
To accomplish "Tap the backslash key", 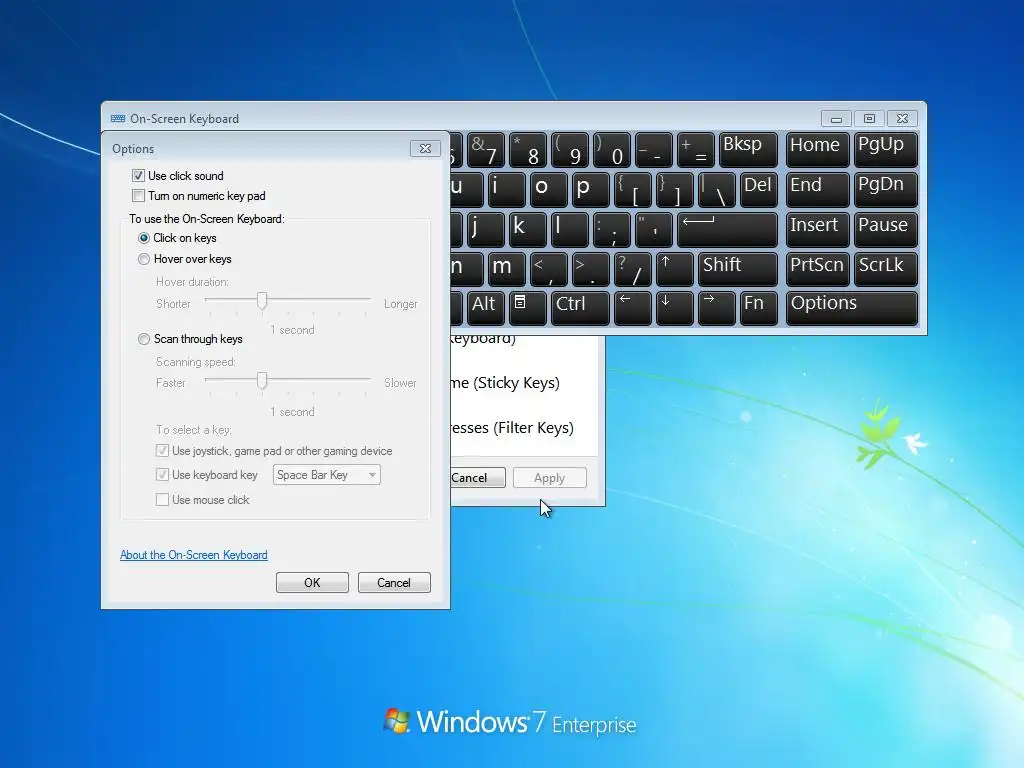I will (x=716, y=189).
